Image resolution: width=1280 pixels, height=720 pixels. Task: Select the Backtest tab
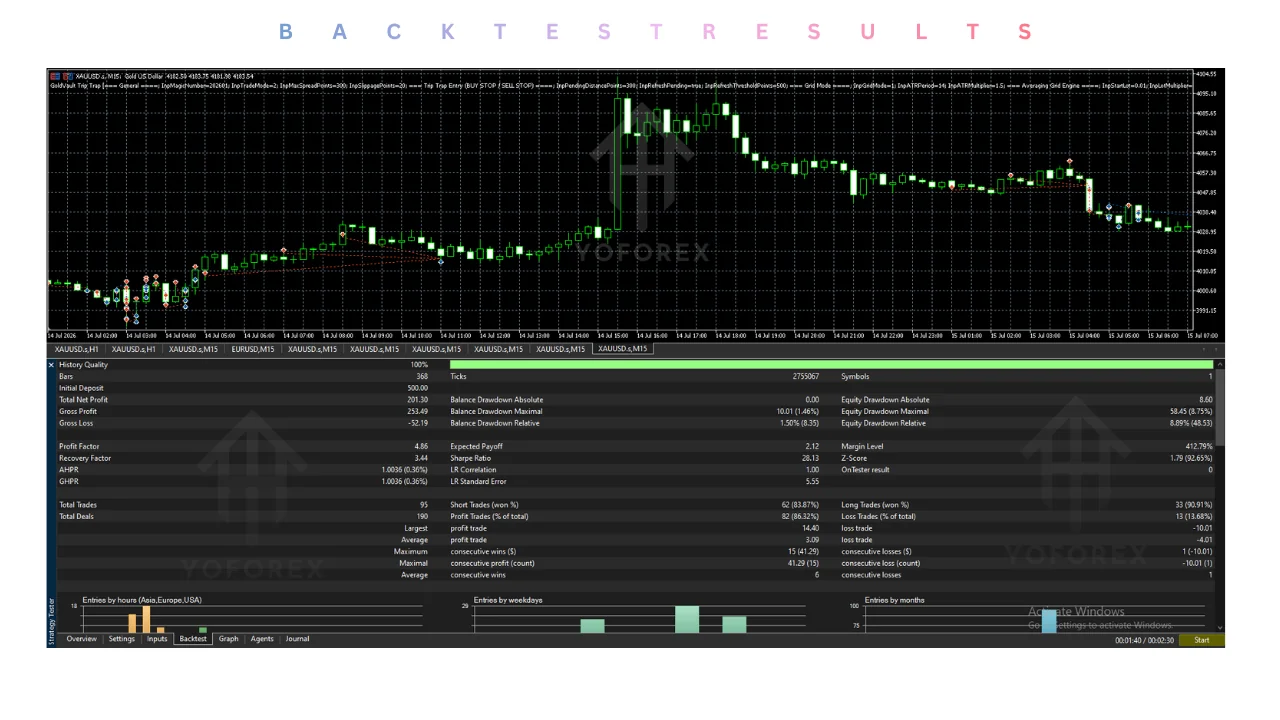pyautogui.click(x=193, y=639)
